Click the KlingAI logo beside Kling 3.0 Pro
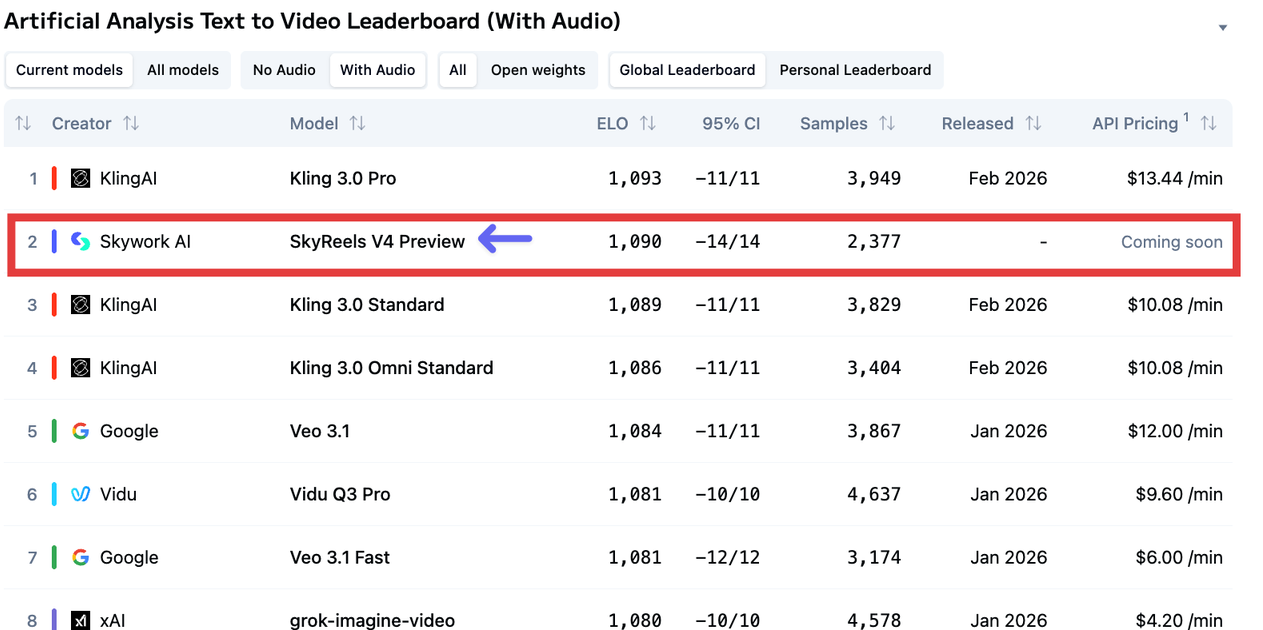The image size is (1263, 630). click(81, 179)
